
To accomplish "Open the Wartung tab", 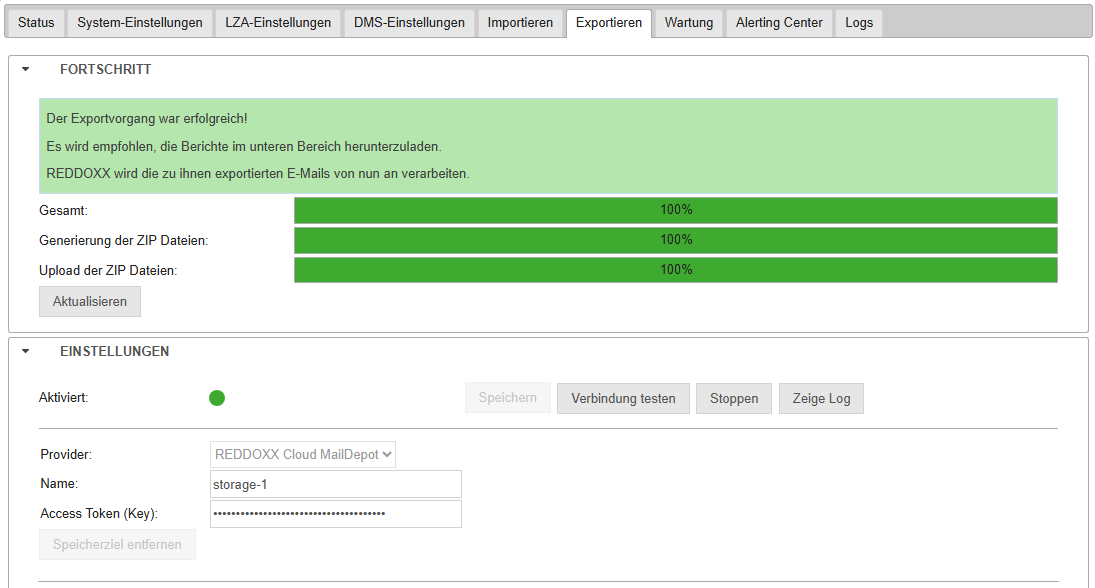I will tap(689, 23).
